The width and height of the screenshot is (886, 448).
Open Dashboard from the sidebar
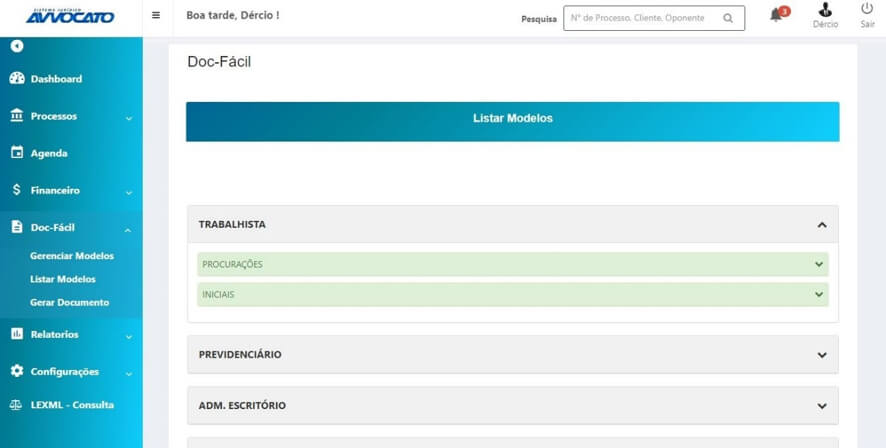tap(56, 79)
